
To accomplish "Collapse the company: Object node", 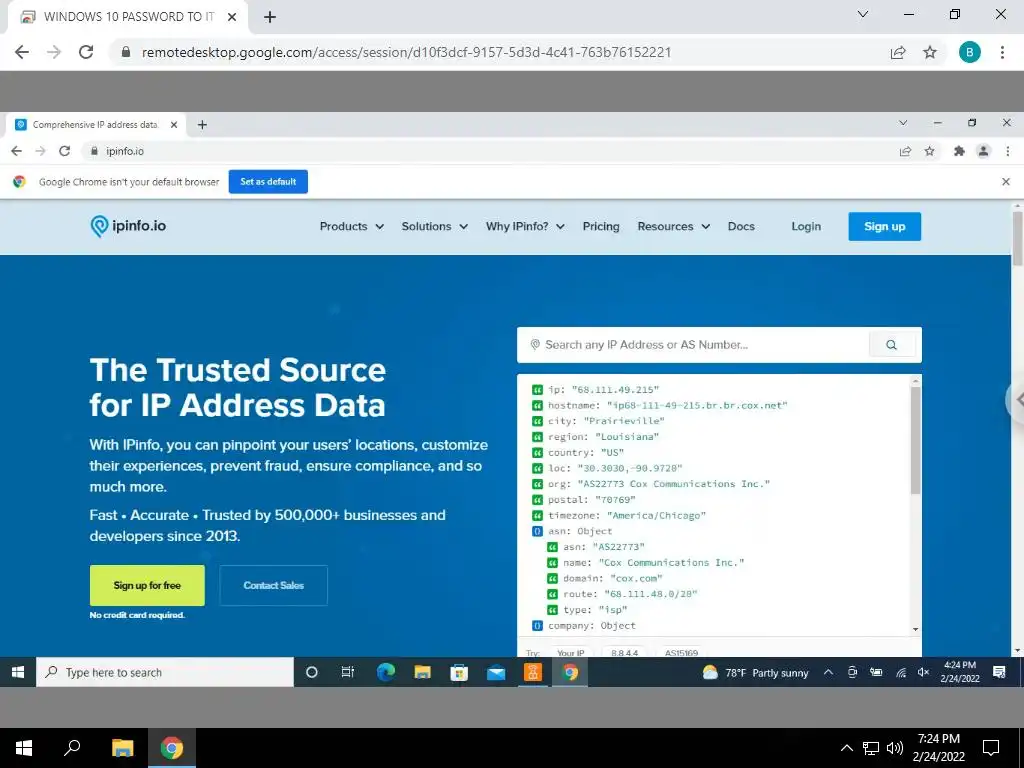I will 537,626.
